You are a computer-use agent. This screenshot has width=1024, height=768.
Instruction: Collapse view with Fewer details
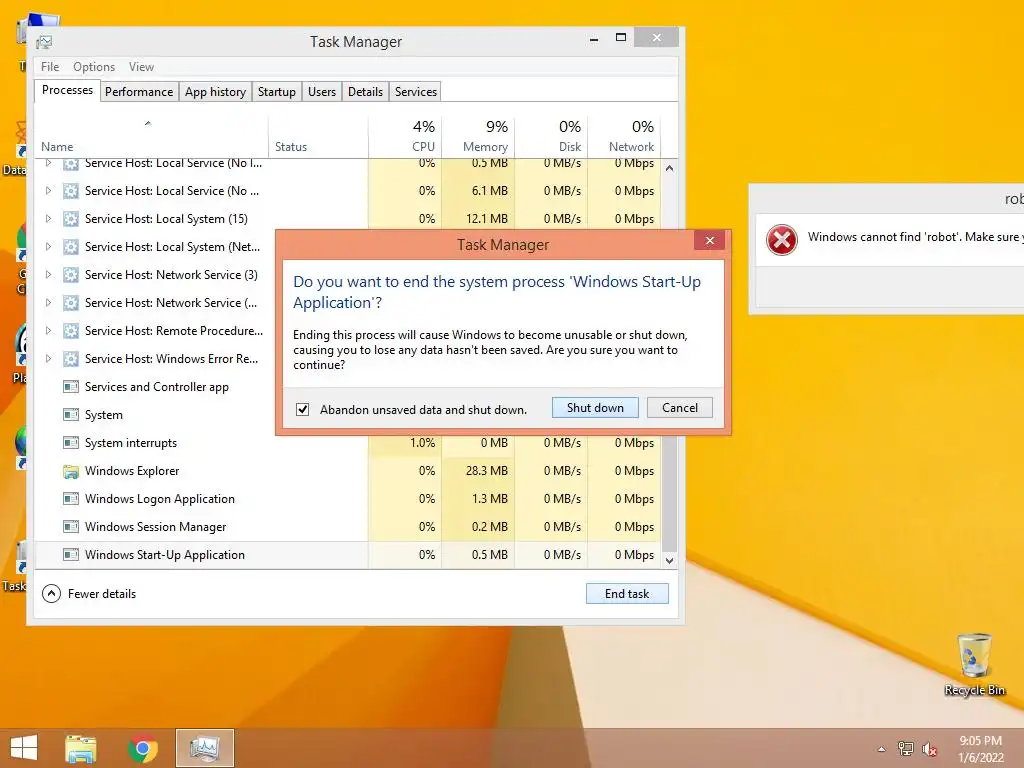(89, 594)
